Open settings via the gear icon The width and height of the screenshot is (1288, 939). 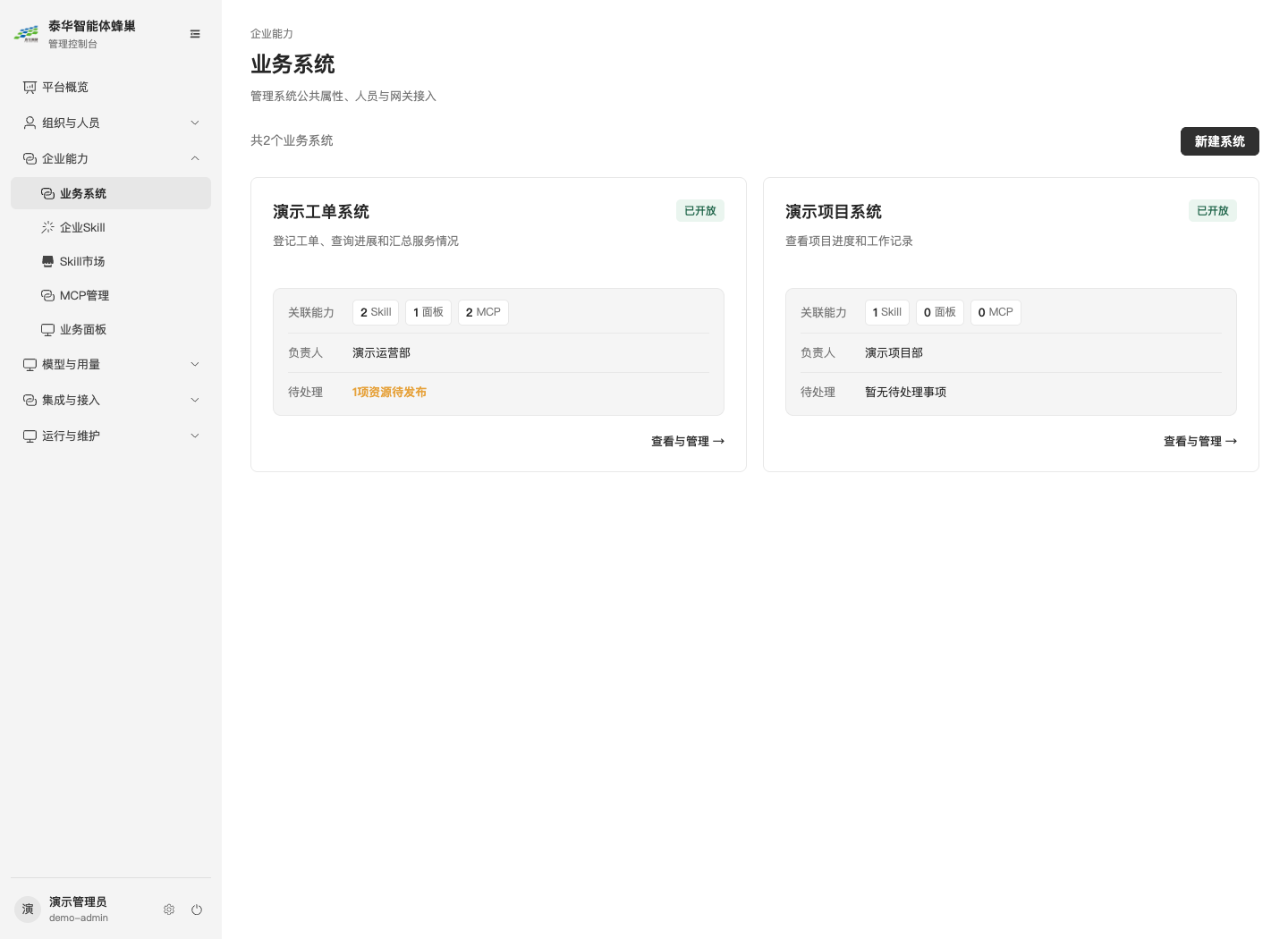click(169, 909)
